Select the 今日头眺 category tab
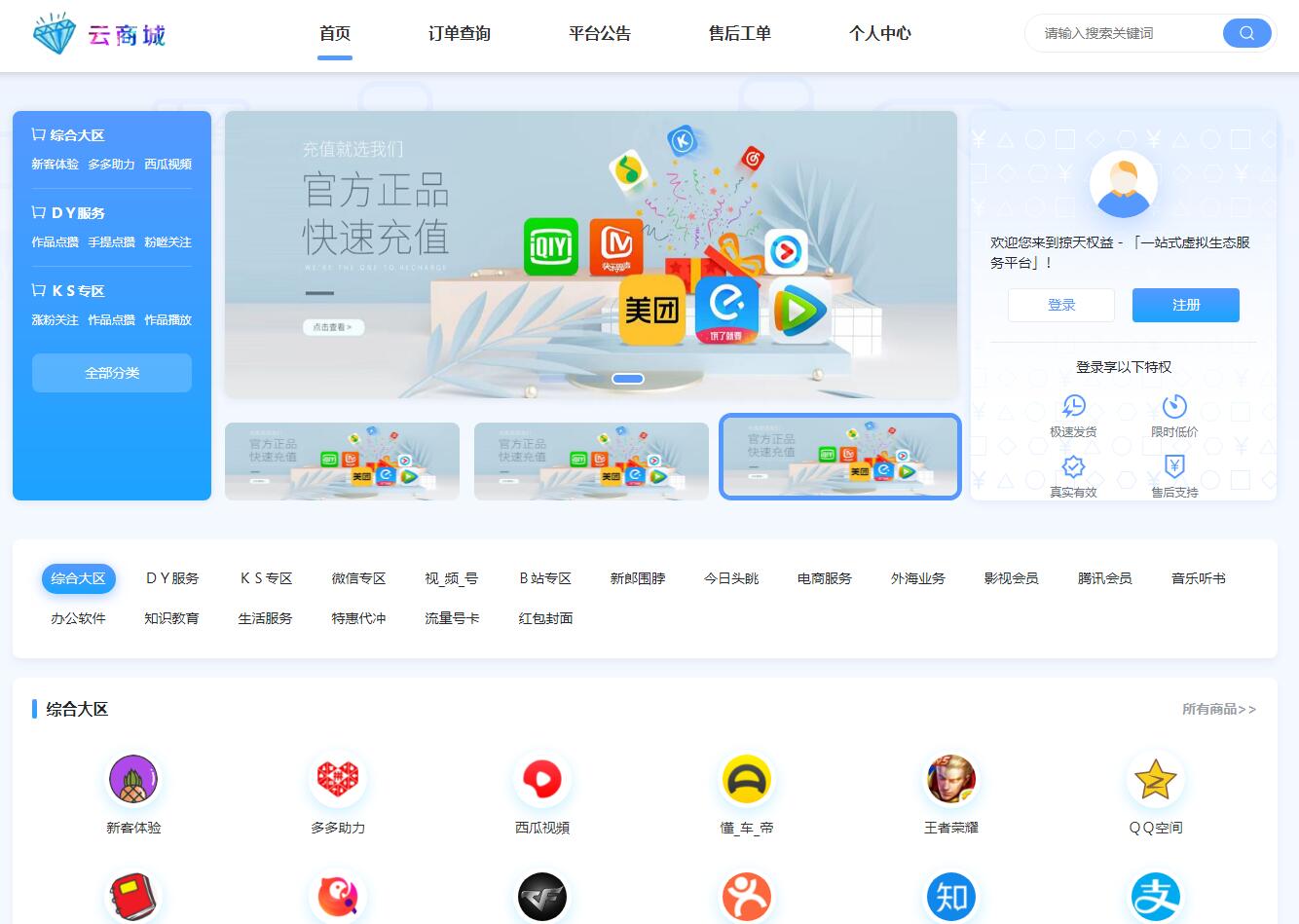 coord(731,578)
